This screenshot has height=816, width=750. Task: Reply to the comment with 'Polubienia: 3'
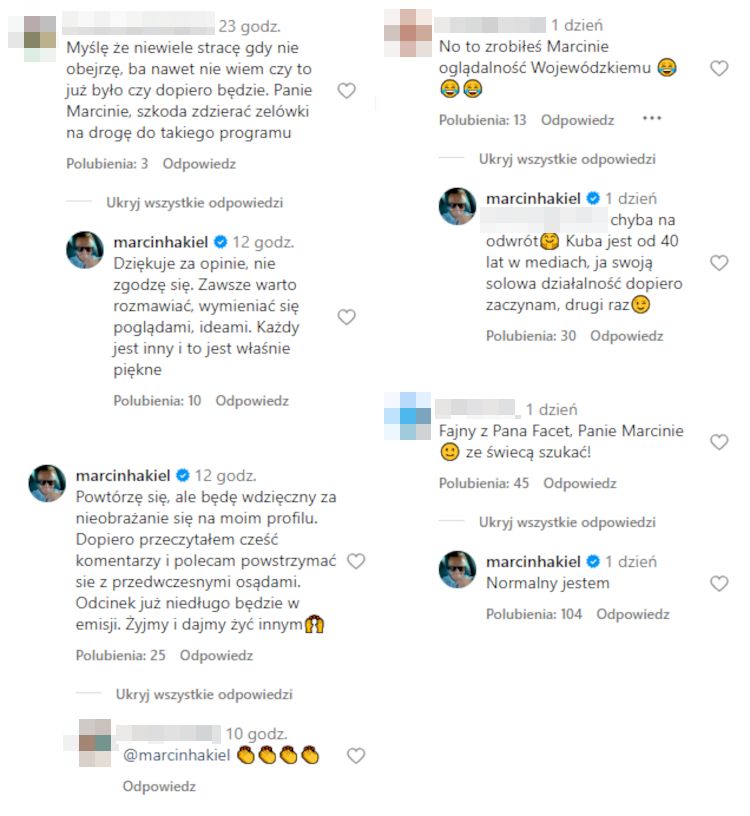click(x=199, y=164)
